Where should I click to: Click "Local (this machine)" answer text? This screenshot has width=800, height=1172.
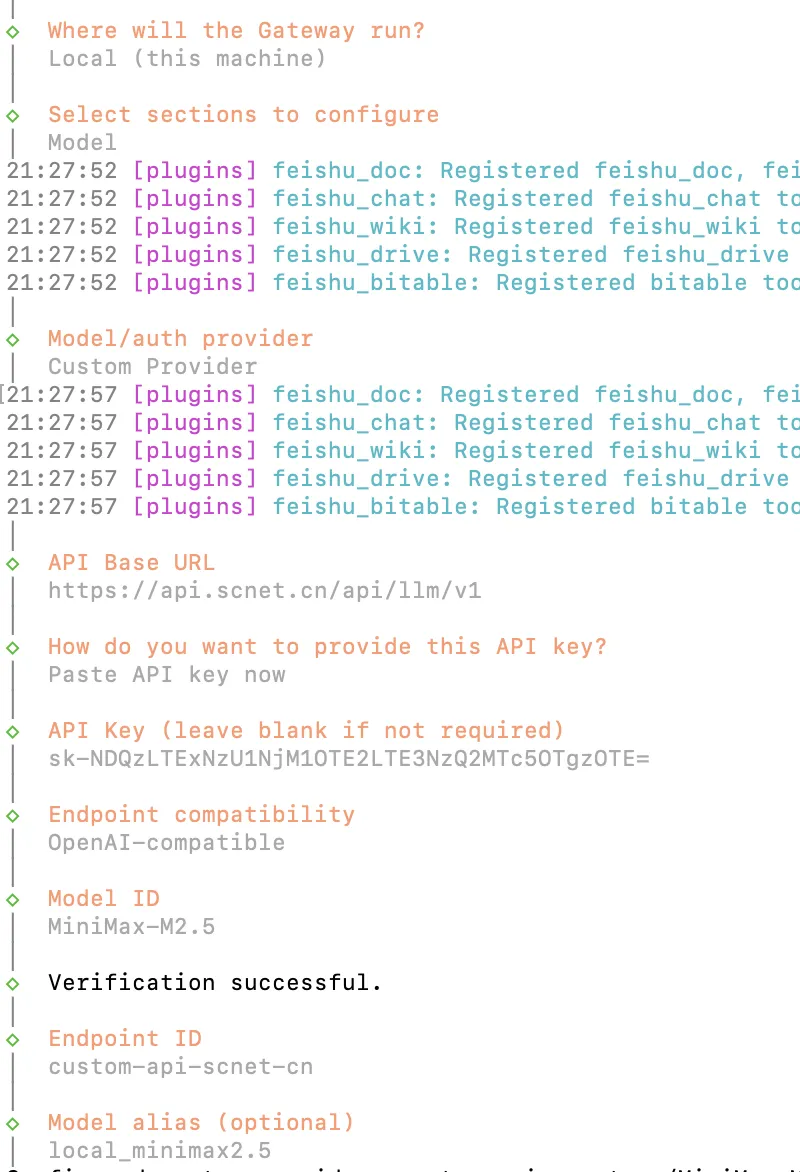point(188,59)
